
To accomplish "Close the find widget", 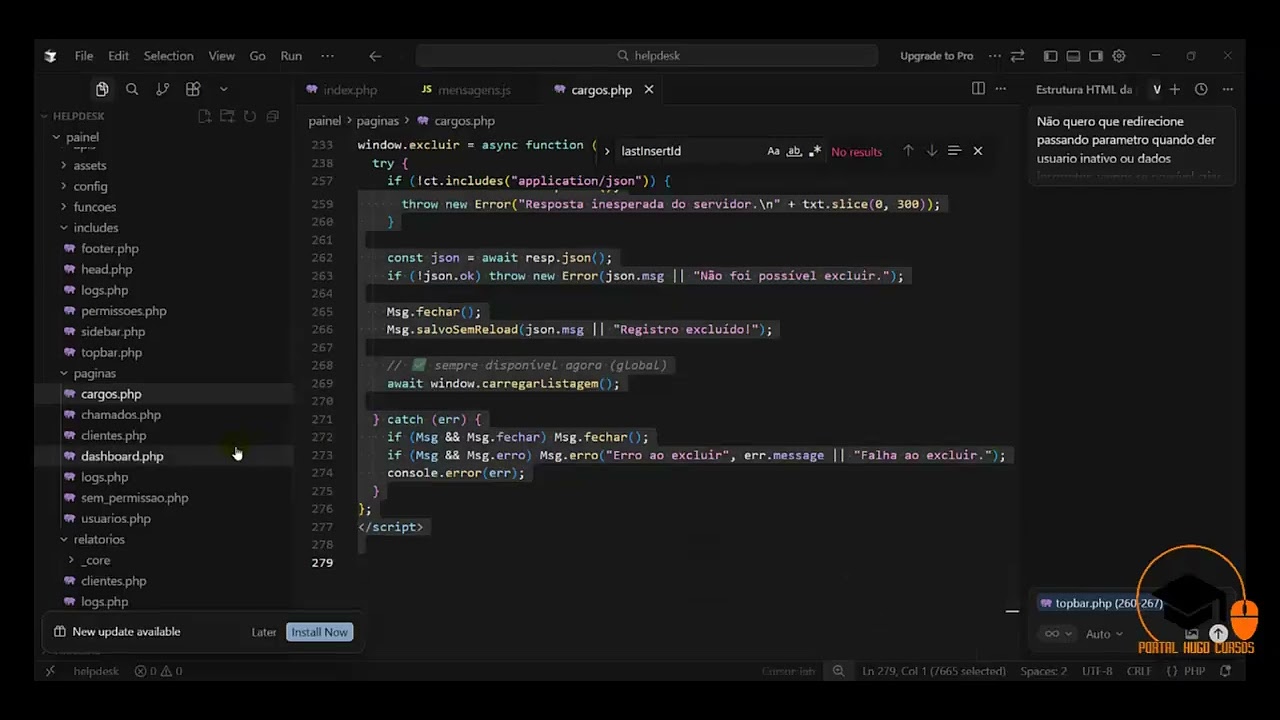I will click(978, 151).
